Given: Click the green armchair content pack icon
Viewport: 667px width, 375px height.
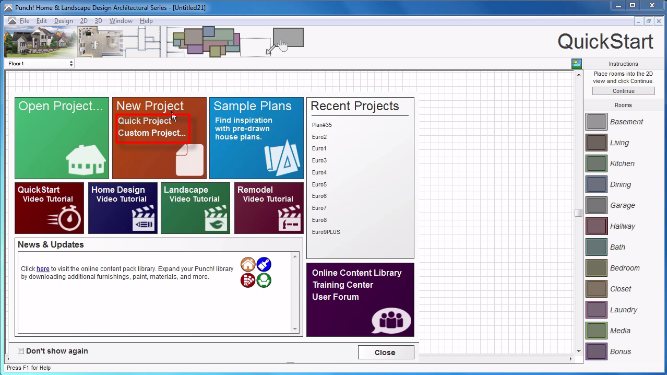Looking at the screenshot, I should pos(264,280).
